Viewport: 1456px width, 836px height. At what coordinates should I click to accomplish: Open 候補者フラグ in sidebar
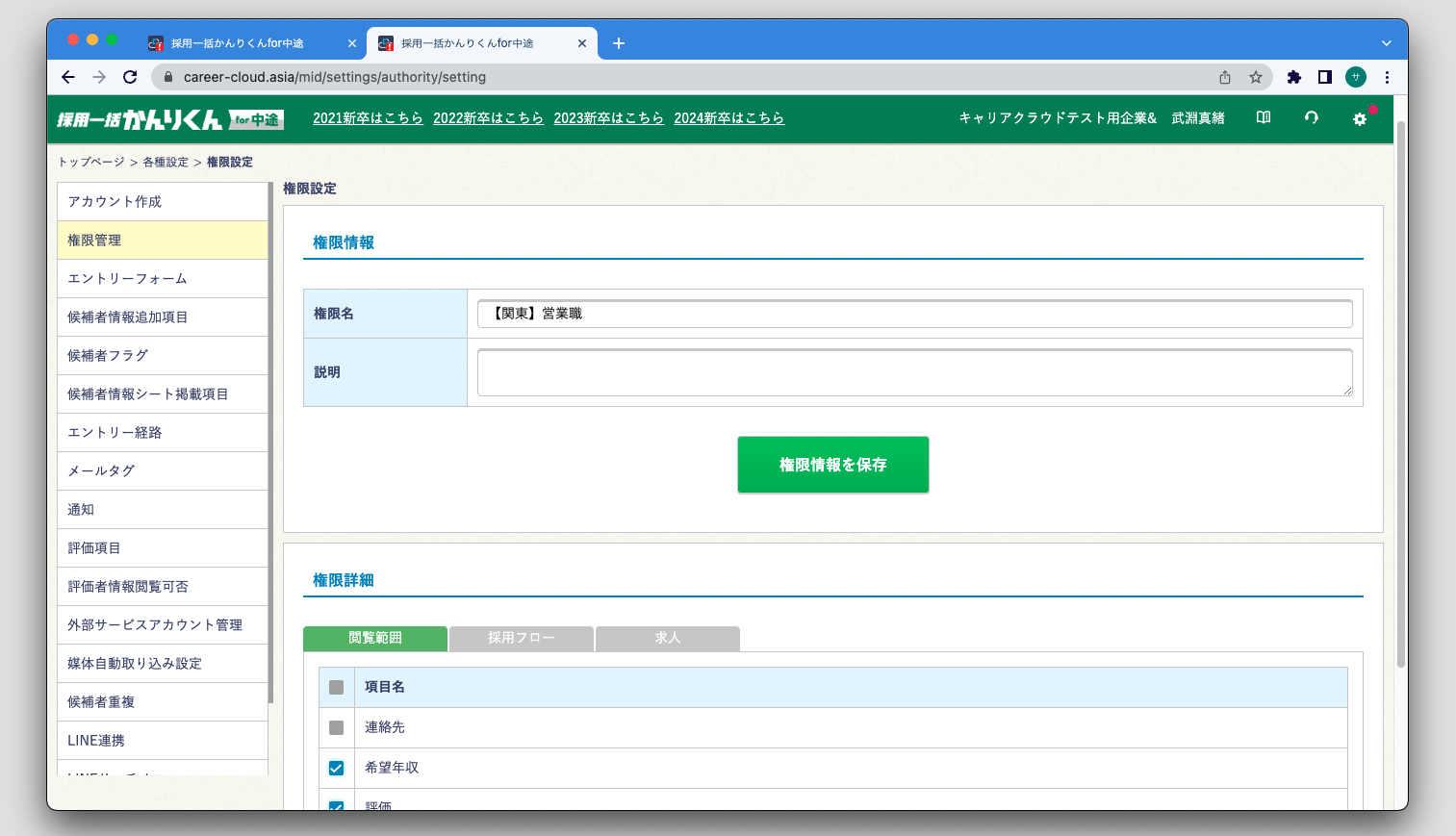163,356
